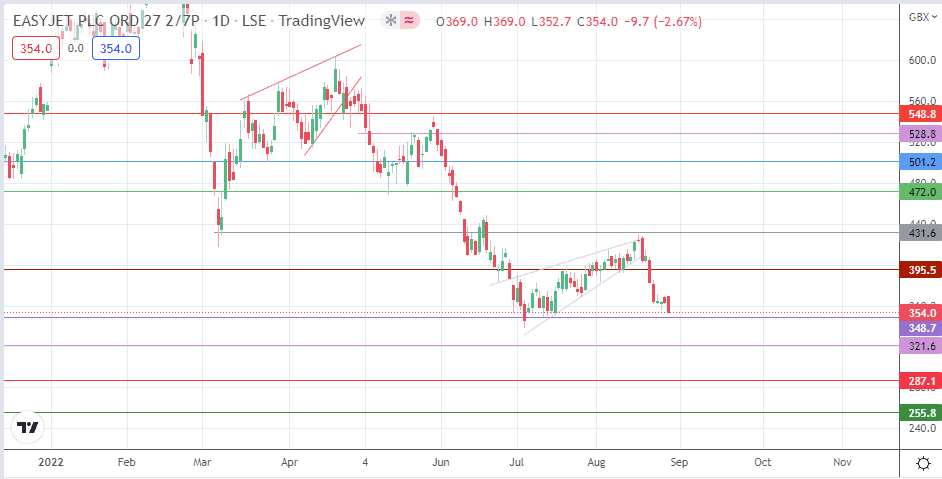
Task: Click the H369.0 high value in header
Action: 505,22
